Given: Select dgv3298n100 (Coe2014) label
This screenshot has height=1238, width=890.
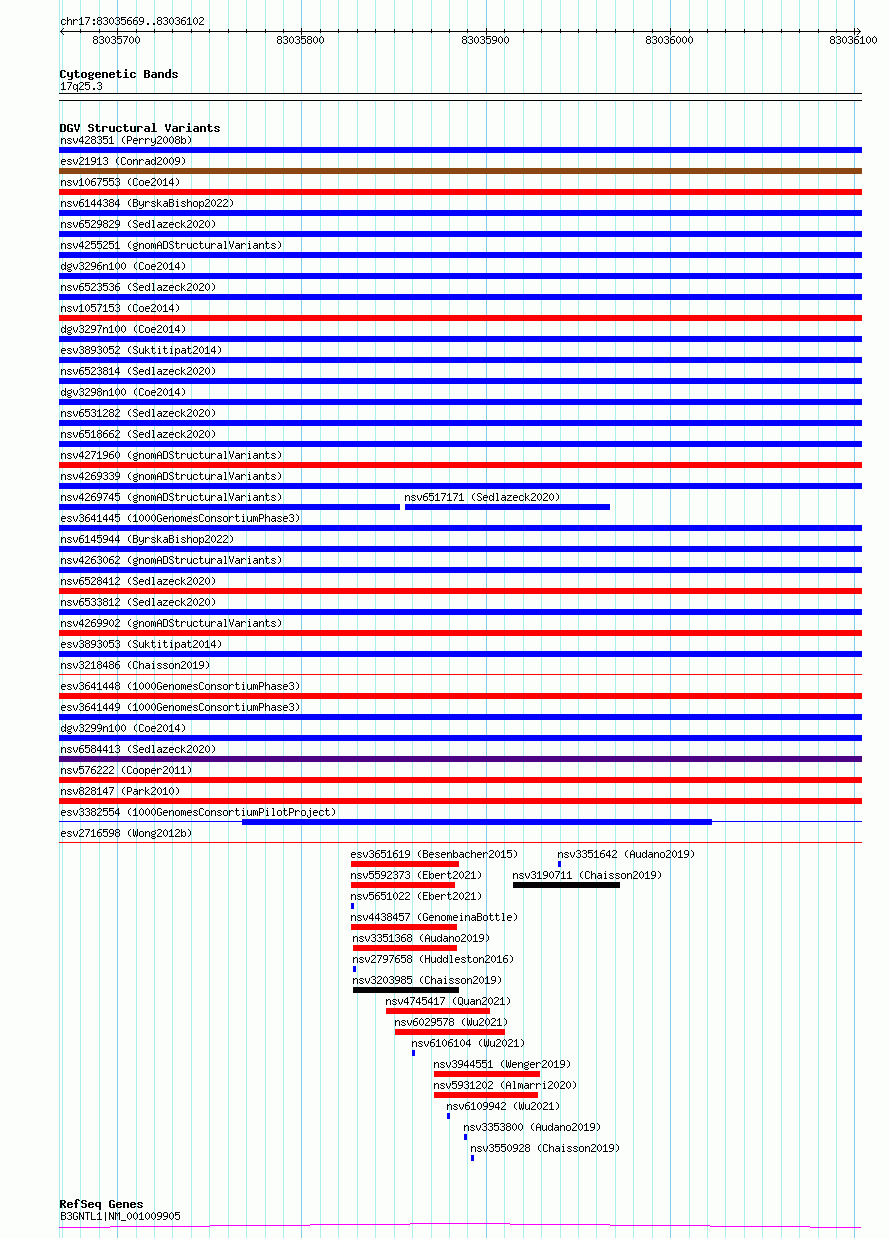Looking at the screenshot, I should click(x=123, y=392).
